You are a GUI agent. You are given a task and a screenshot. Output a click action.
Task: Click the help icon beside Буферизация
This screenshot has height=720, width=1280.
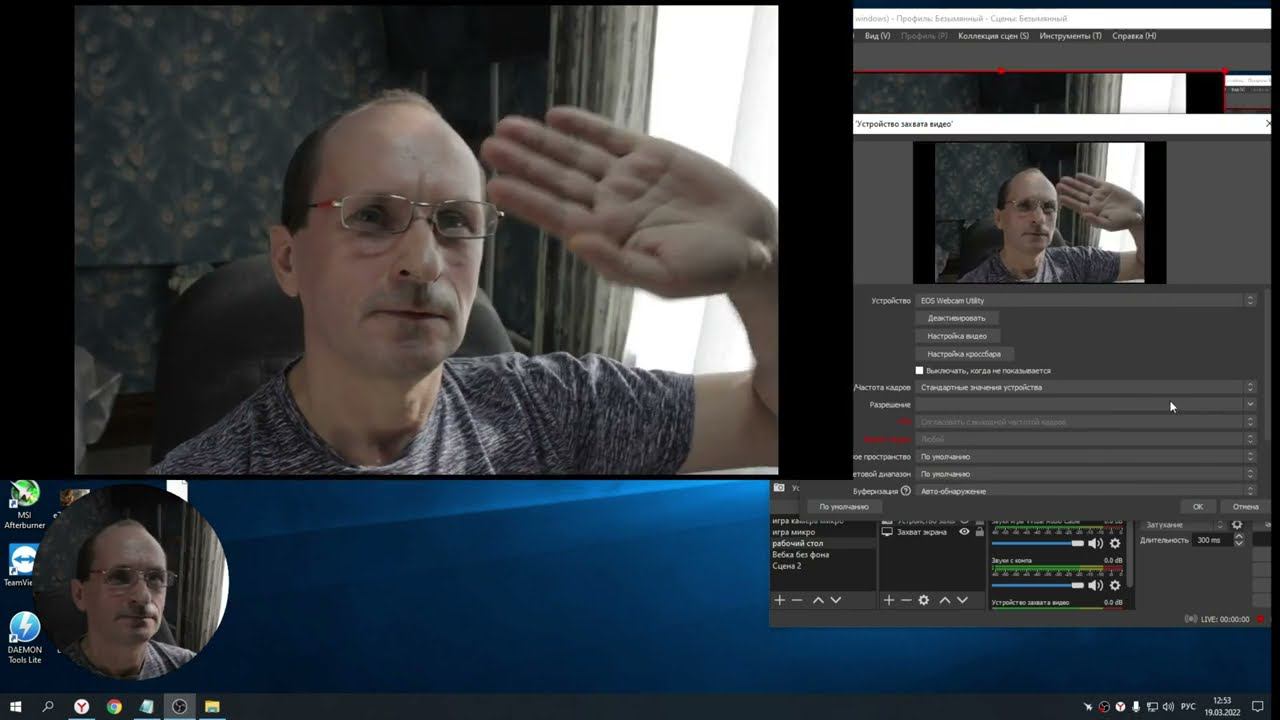pos(906,491)
